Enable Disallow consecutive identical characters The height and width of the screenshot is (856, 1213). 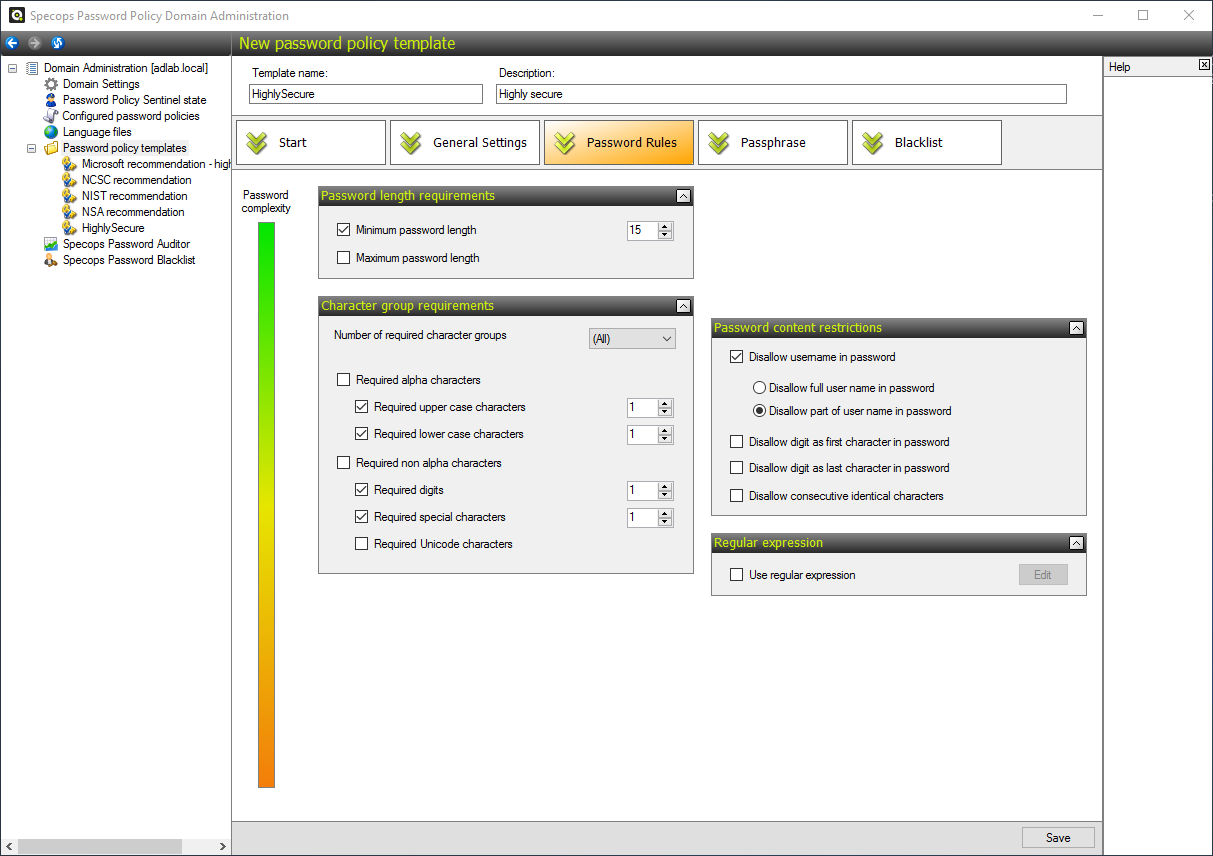pos(737,496)
